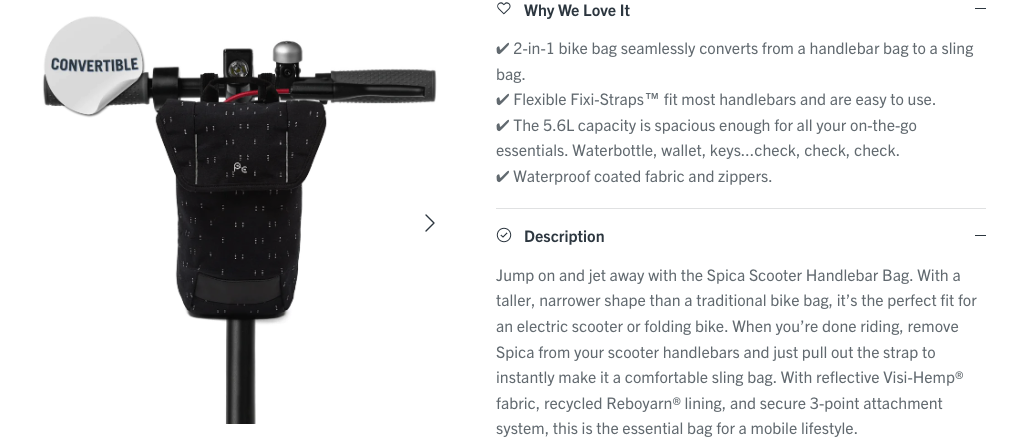The width and height of the screenshot is (1011, 443).
Task: Click the checkmark before Flexible Fixi-Straps
Action: coord(503,100)
